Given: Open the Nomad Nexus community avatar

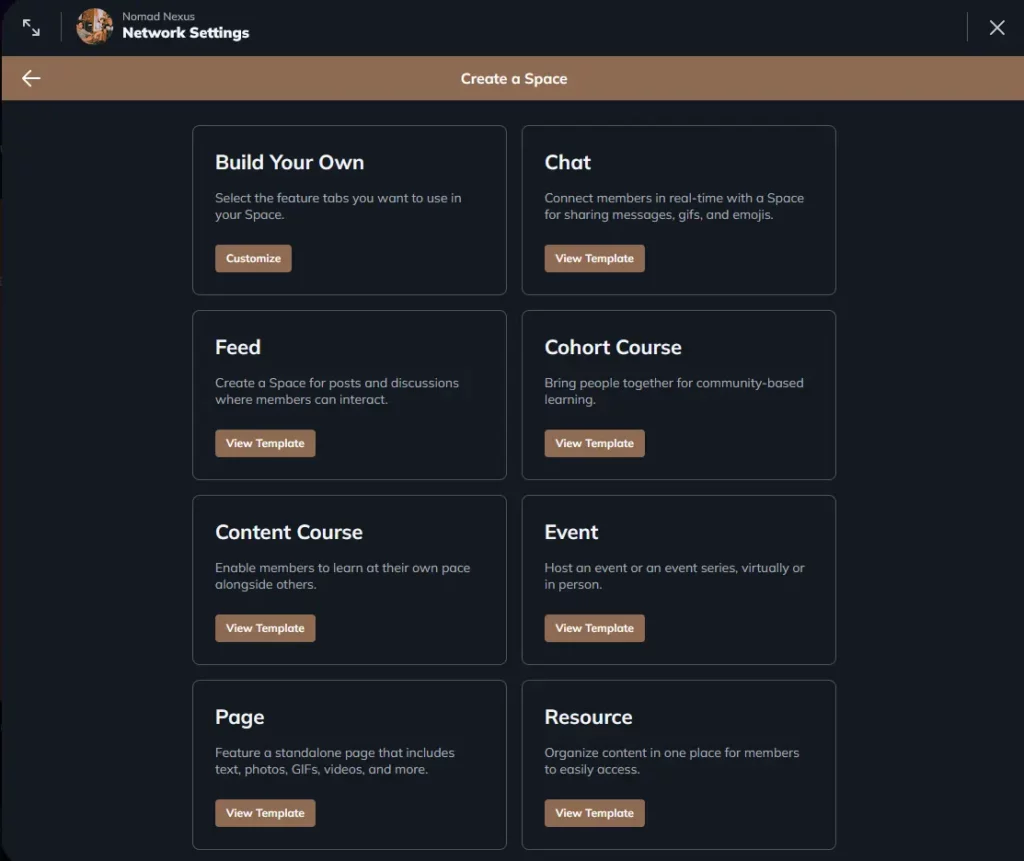Looking at the screenshot, I should pyautogui.click(x=95, y=27).
